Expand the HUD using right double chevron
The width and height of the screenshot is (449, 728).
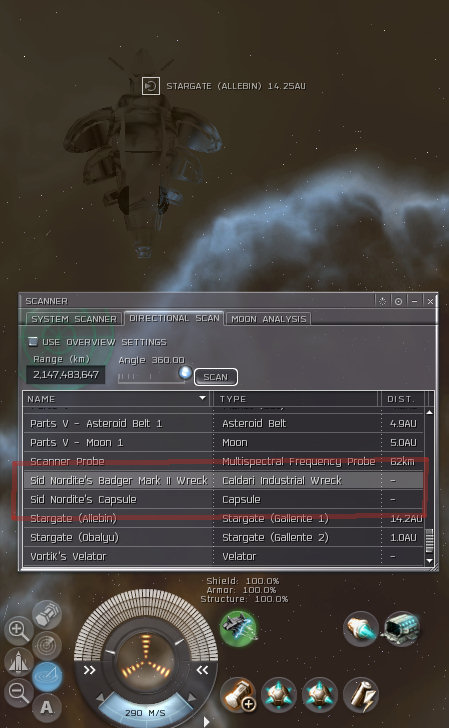tap(89, 670)
